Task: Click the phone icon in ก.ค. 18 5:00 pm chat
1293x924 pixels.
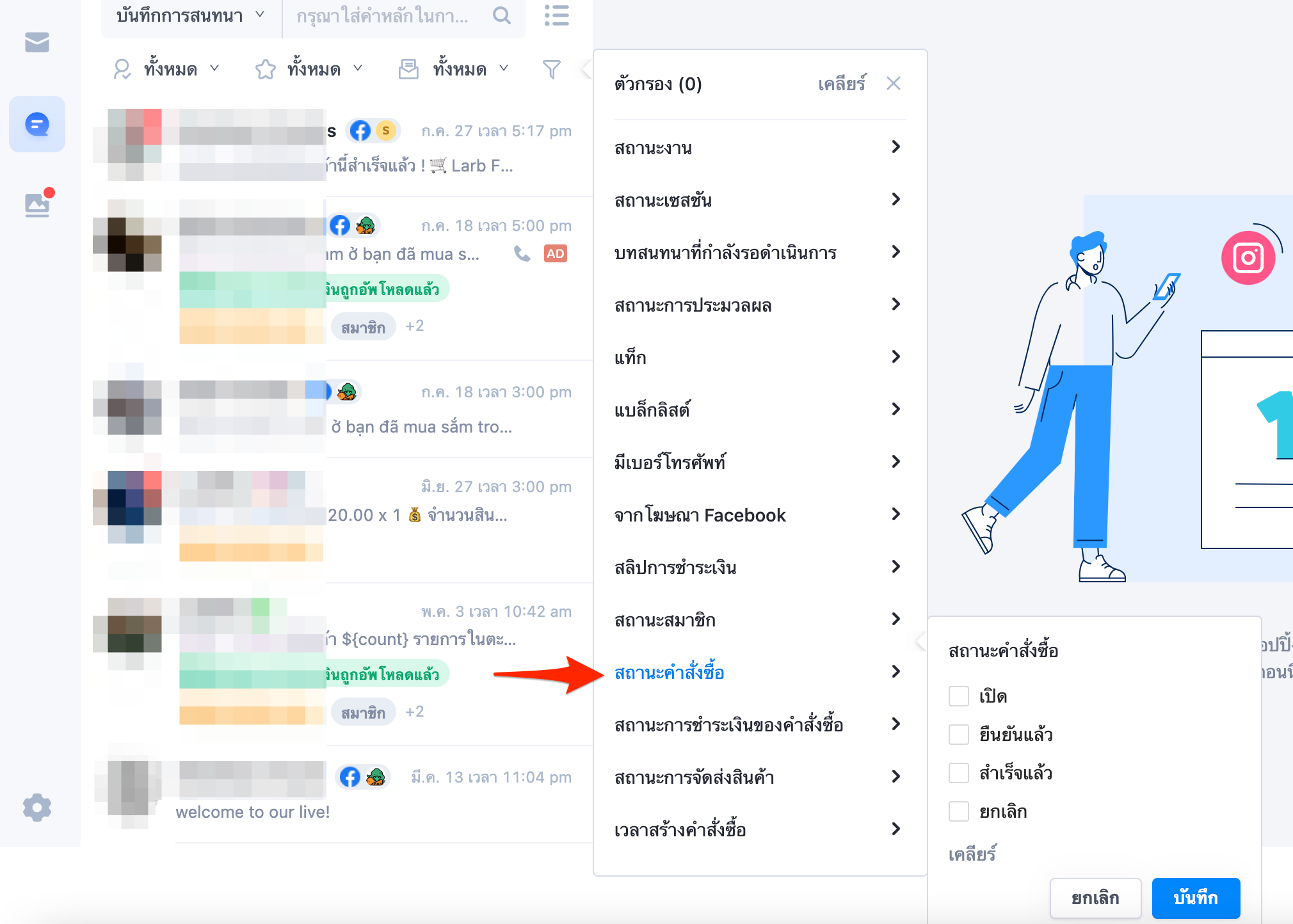Action: tap(522, 254)
